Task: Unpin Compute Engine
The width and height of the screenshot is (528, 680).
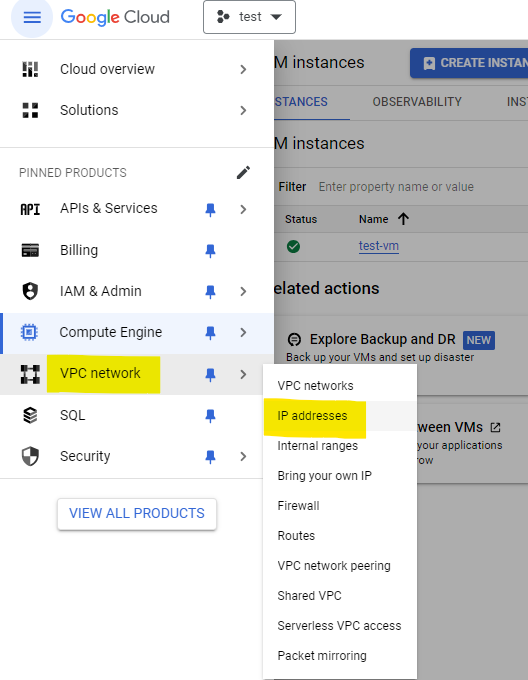Action: 210,333
